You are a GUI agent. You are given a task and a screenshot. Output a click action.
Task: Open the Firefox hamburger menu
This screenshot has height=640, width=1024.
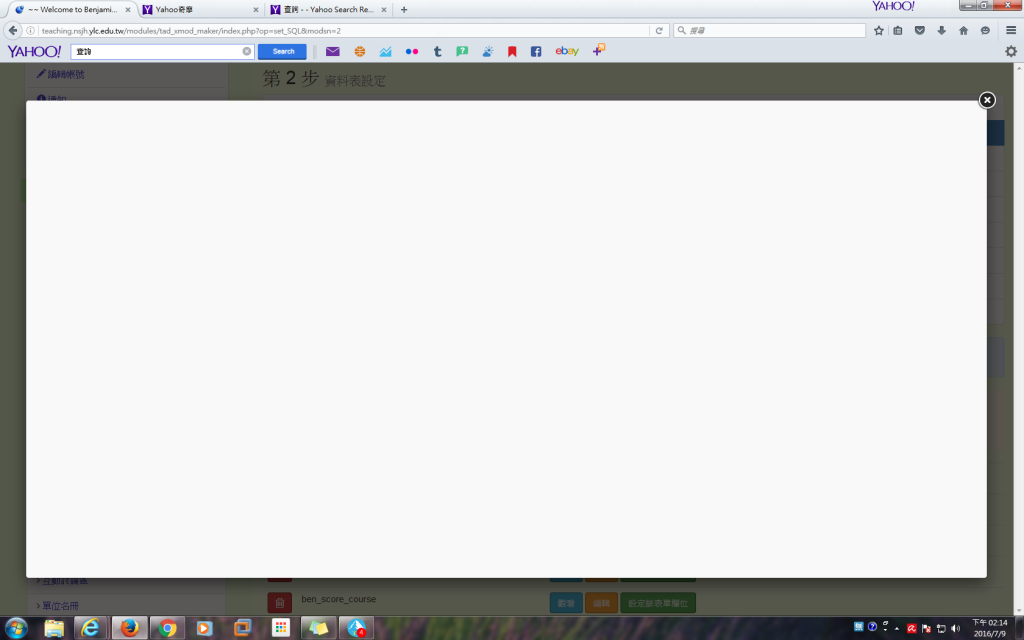point(1011,31)
